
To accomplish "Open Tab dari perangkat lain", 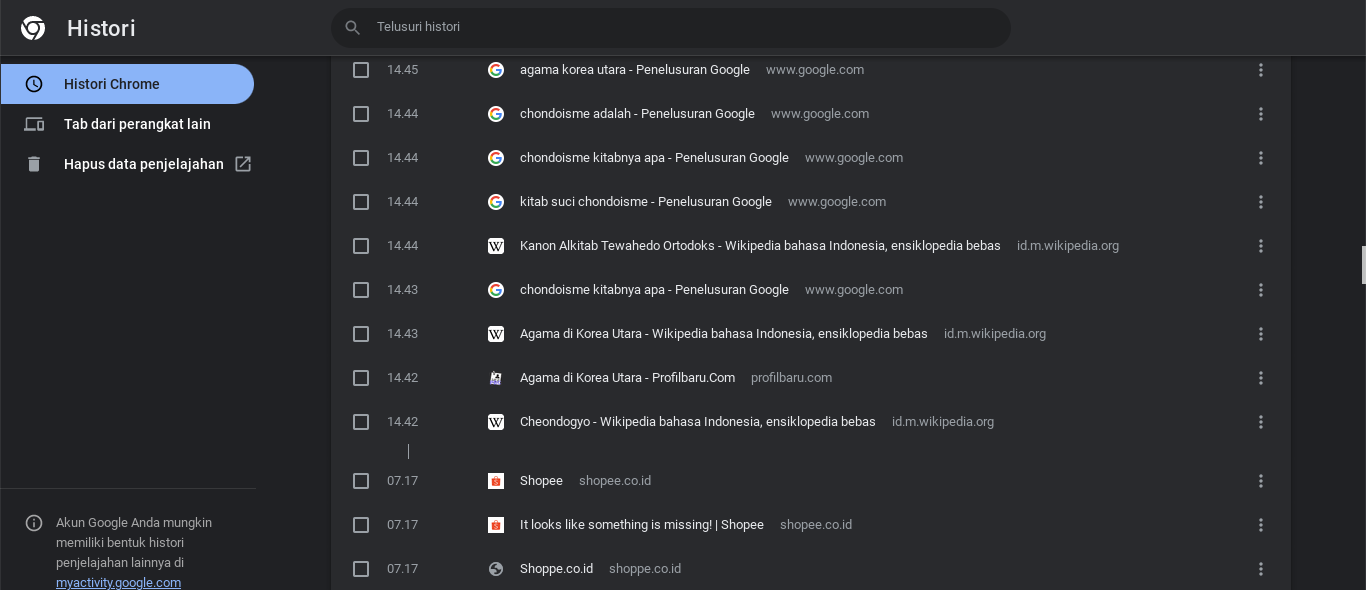I will 137,124.
